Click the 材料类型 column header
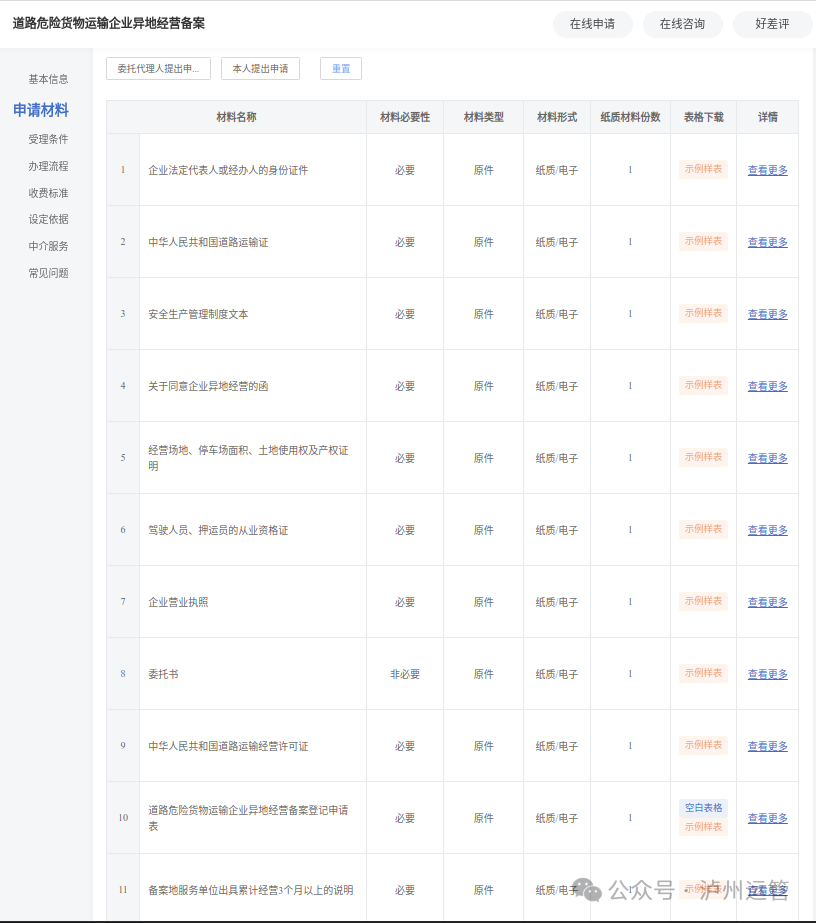 (483, 117)
